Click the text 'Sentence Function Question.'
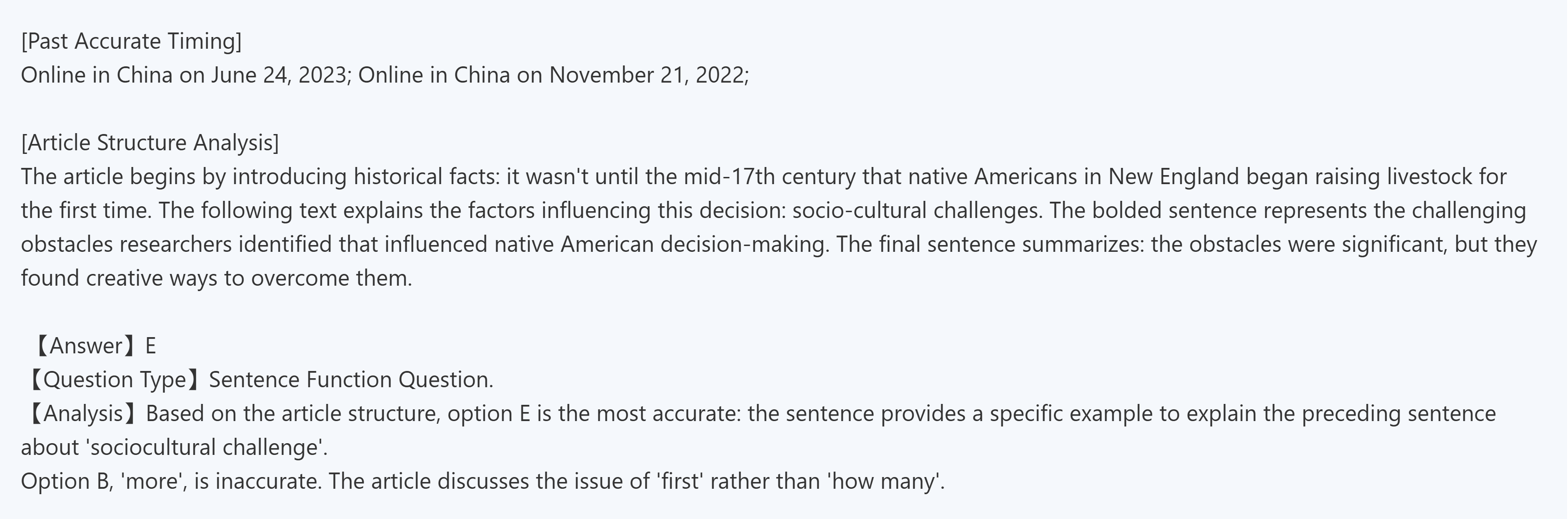Image resolution: width=1568 pixels, height=519 pixels. [x=351, y=380]
